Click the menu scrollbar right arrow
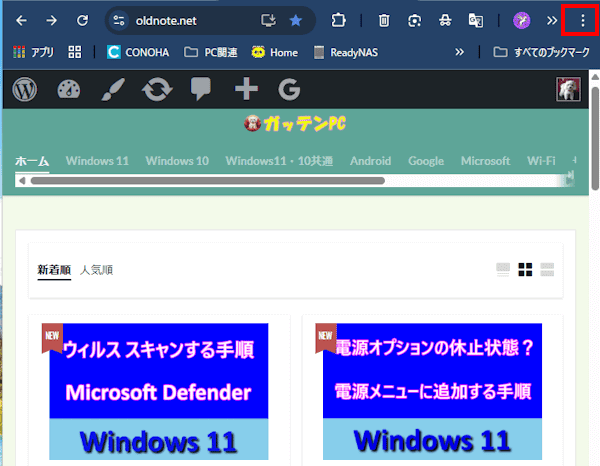600x466 pixels. (570, 180)
